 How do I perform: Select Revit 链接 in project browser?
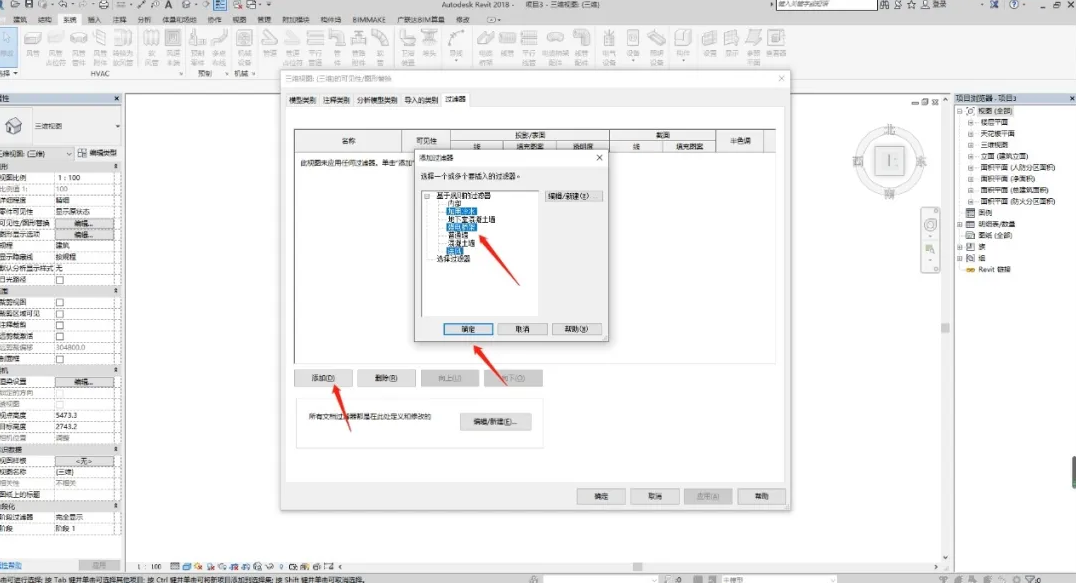[994, 270]
